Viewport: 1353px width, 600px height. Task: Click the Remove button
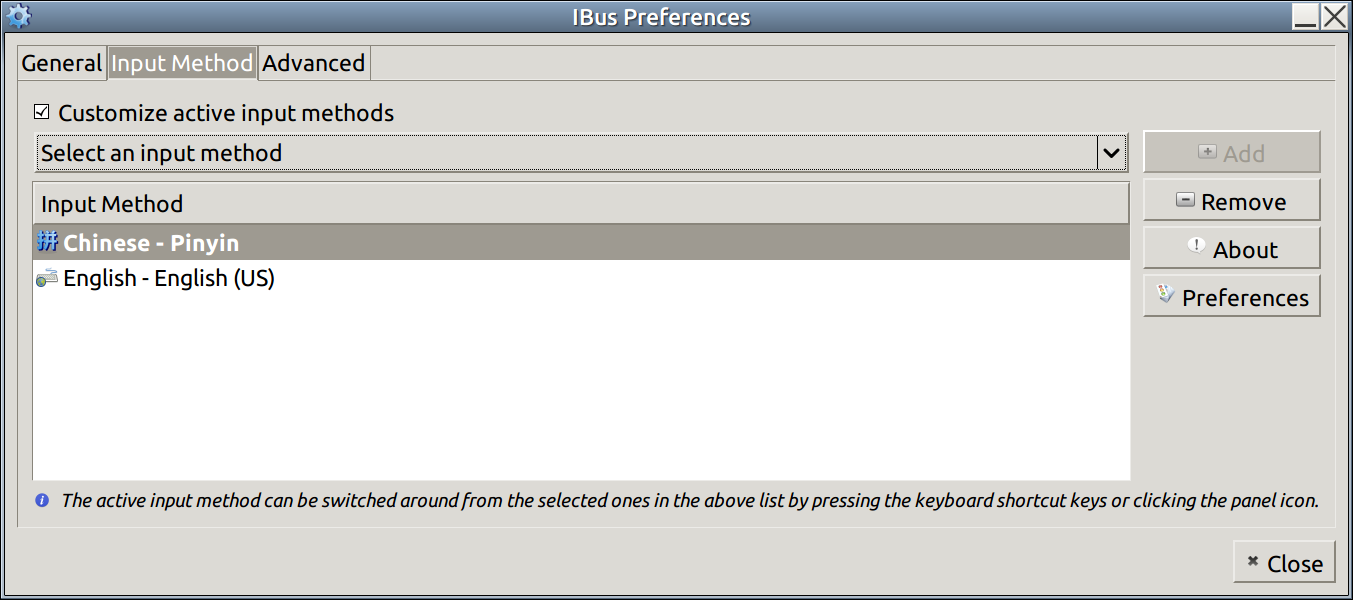(1231, 201)
